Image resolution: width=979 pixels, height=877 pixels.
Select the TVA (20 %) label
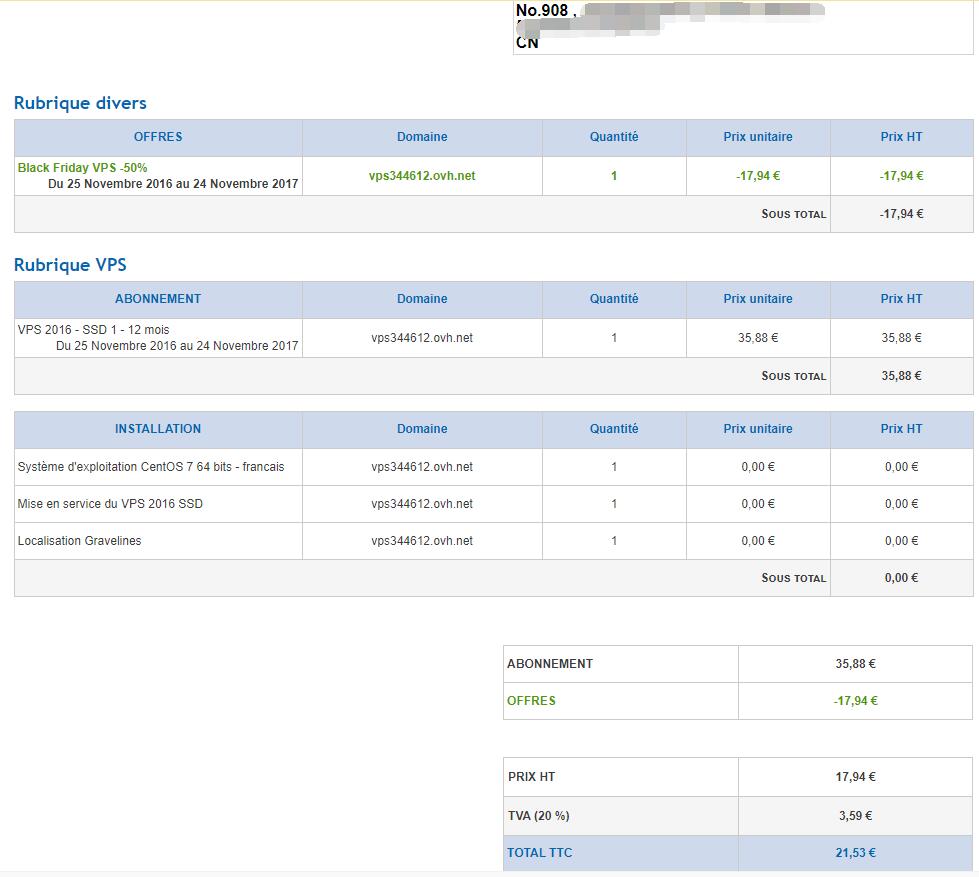click(538, 816)
